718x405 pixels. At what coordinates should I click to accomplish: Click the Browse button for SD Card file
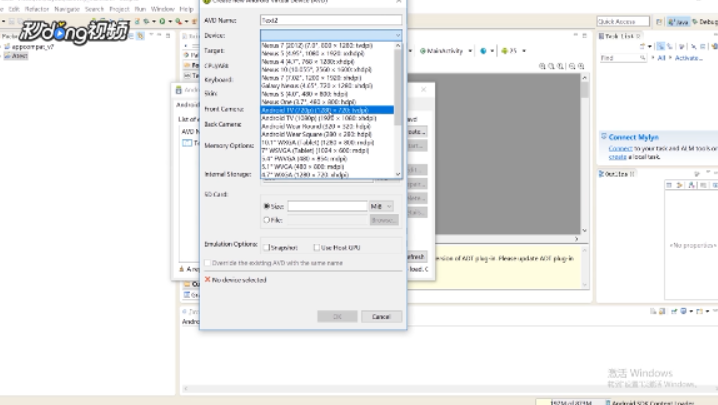[x=384, y=220]
